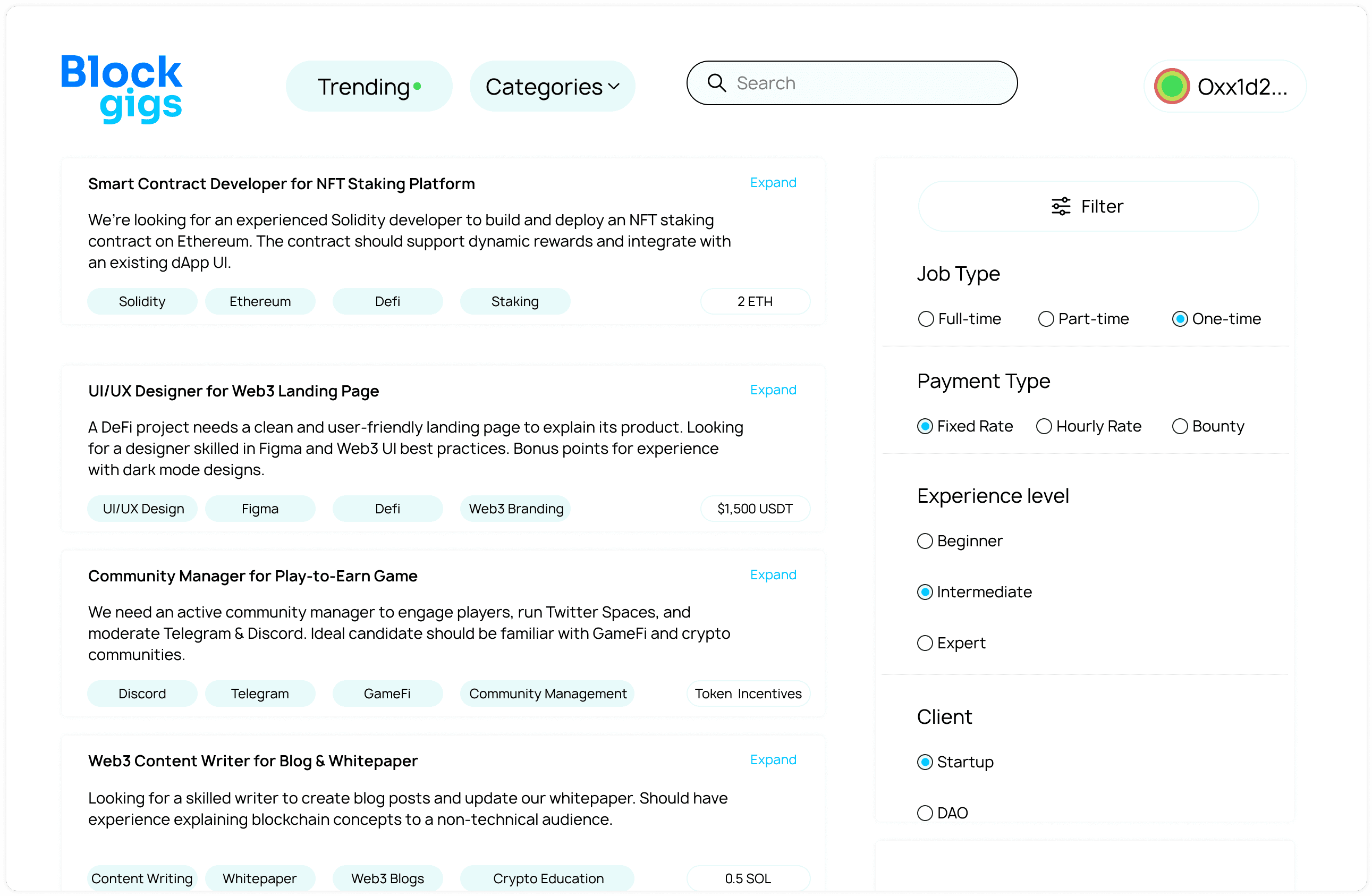Click the search magnifier icon
This screenshot has width=1372, height=896.
pyautogui.click(x=716, y=83)
